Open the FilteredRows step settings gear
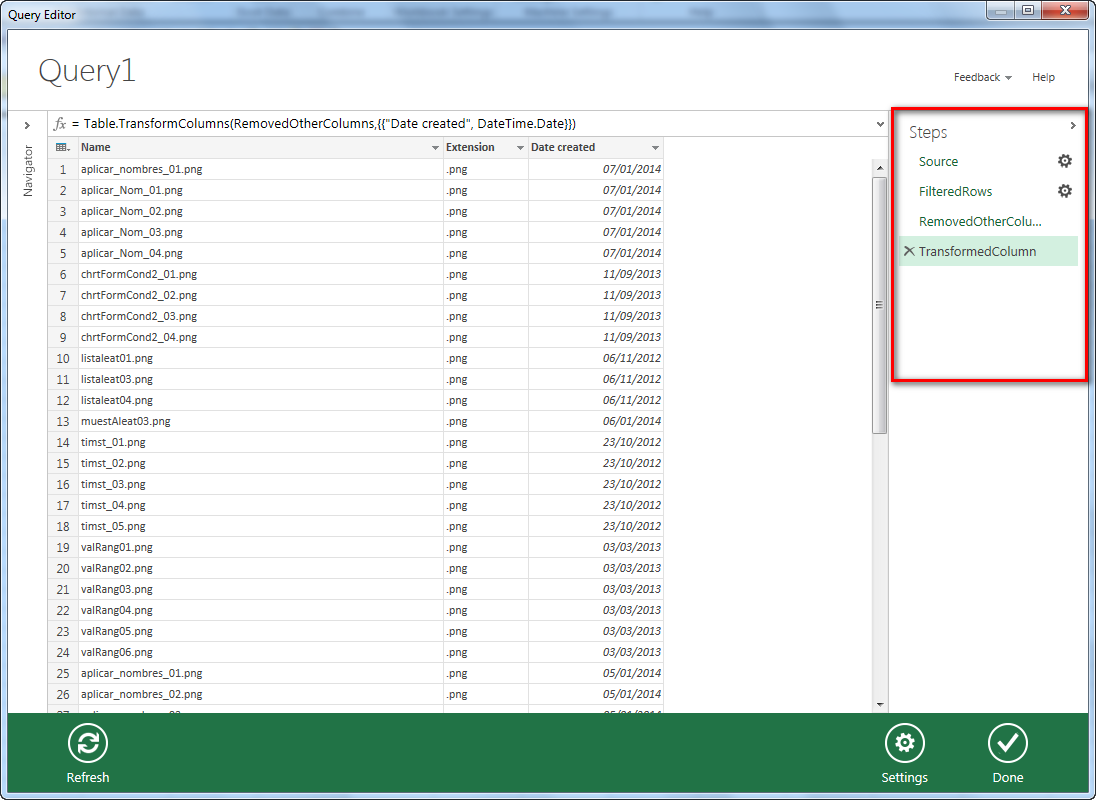This screenshot has height=800, width=1096. coord(1064,191)
